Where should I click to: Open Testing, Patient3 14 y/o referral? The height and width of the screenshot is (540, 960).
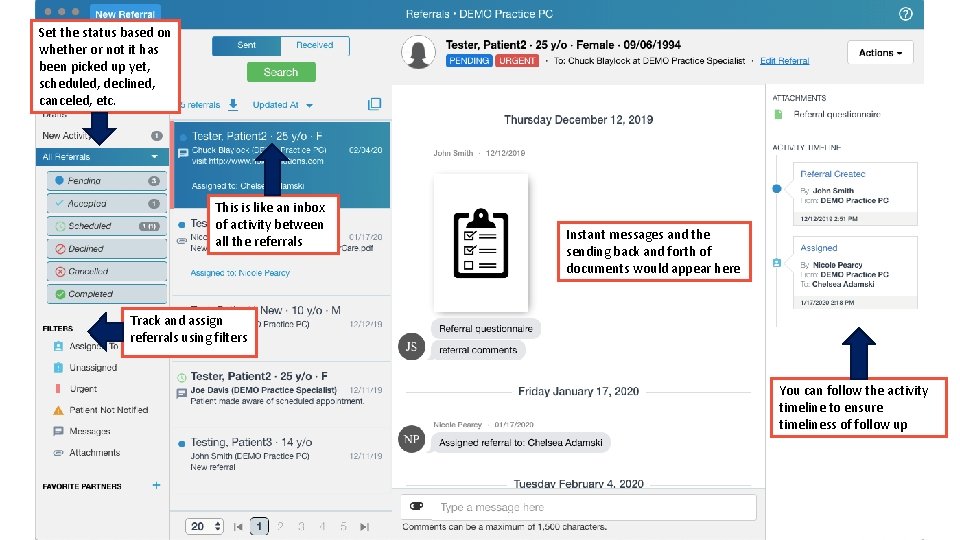click(281, 454)
